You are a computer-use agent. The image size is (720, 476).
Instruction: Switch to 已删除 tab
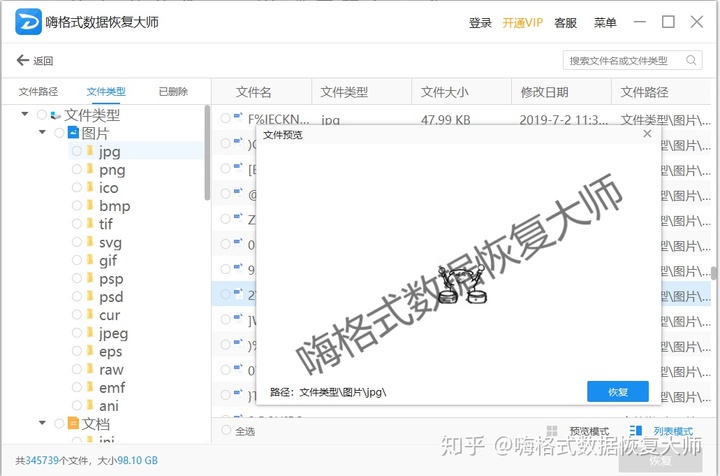(173, 92)
